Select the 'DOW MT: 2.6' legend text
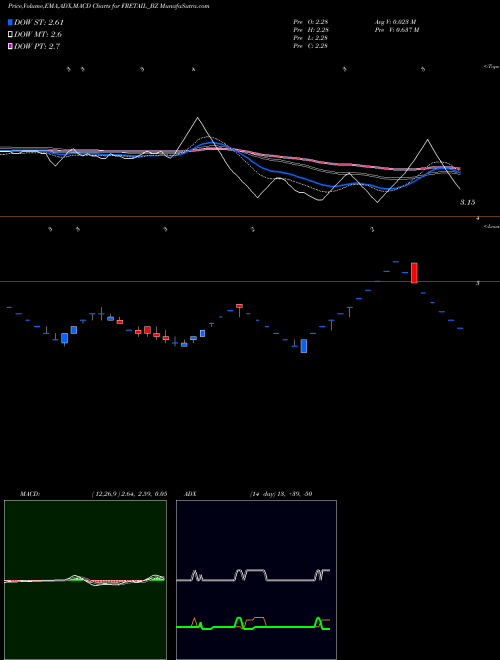500x660 pixels. tap(38, 35)
